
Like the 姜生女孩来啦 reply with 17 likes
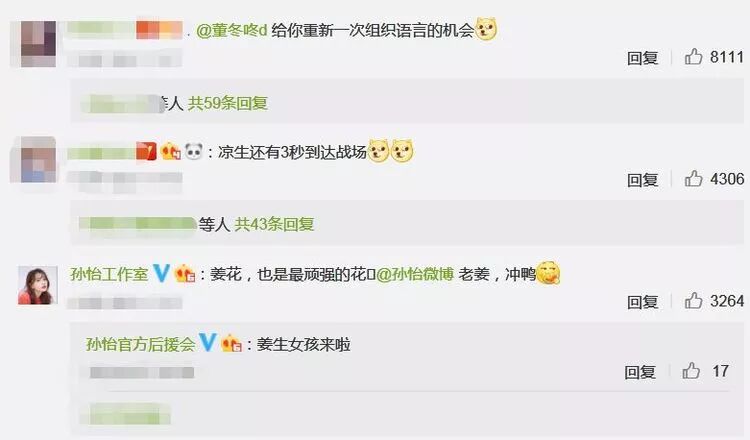tap(691, 371)
